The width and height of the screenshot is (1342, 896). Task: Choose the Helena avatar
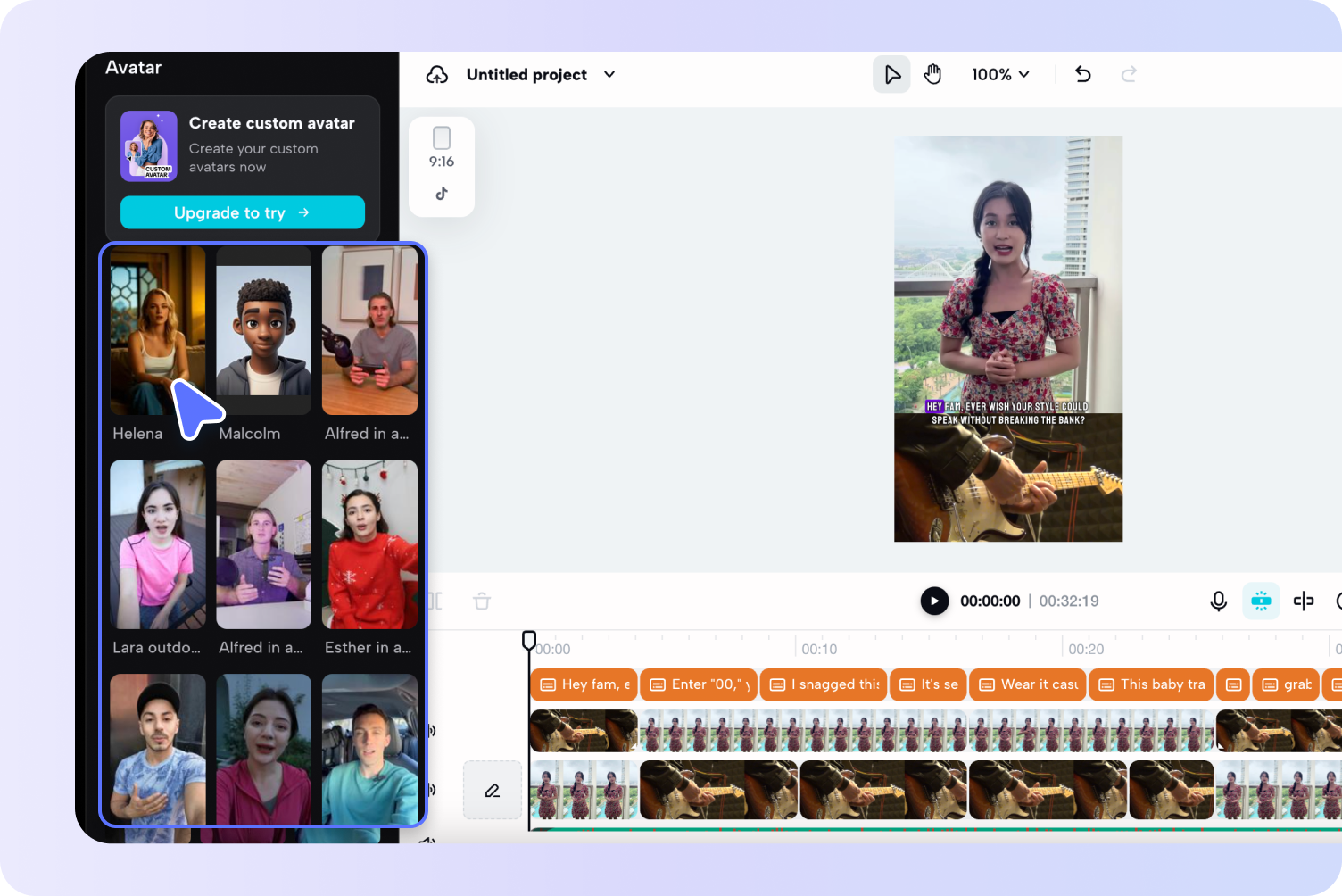coord(158,330)
